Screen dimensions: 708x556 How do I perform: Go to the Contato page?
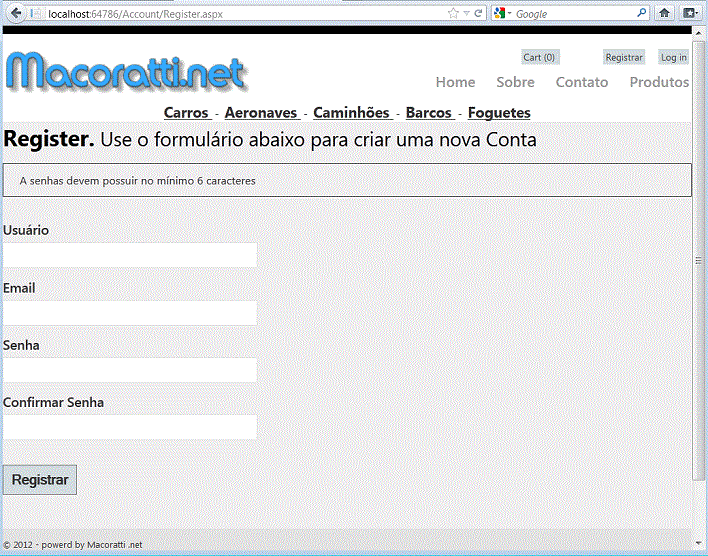[581, 82]
